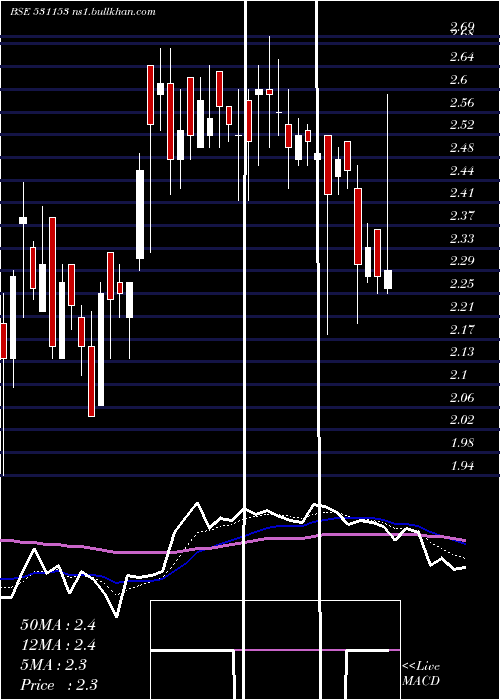This screenshot has width=500, height=700.
Task: Click the 2.13 price axis label
Action: [461, 352]
